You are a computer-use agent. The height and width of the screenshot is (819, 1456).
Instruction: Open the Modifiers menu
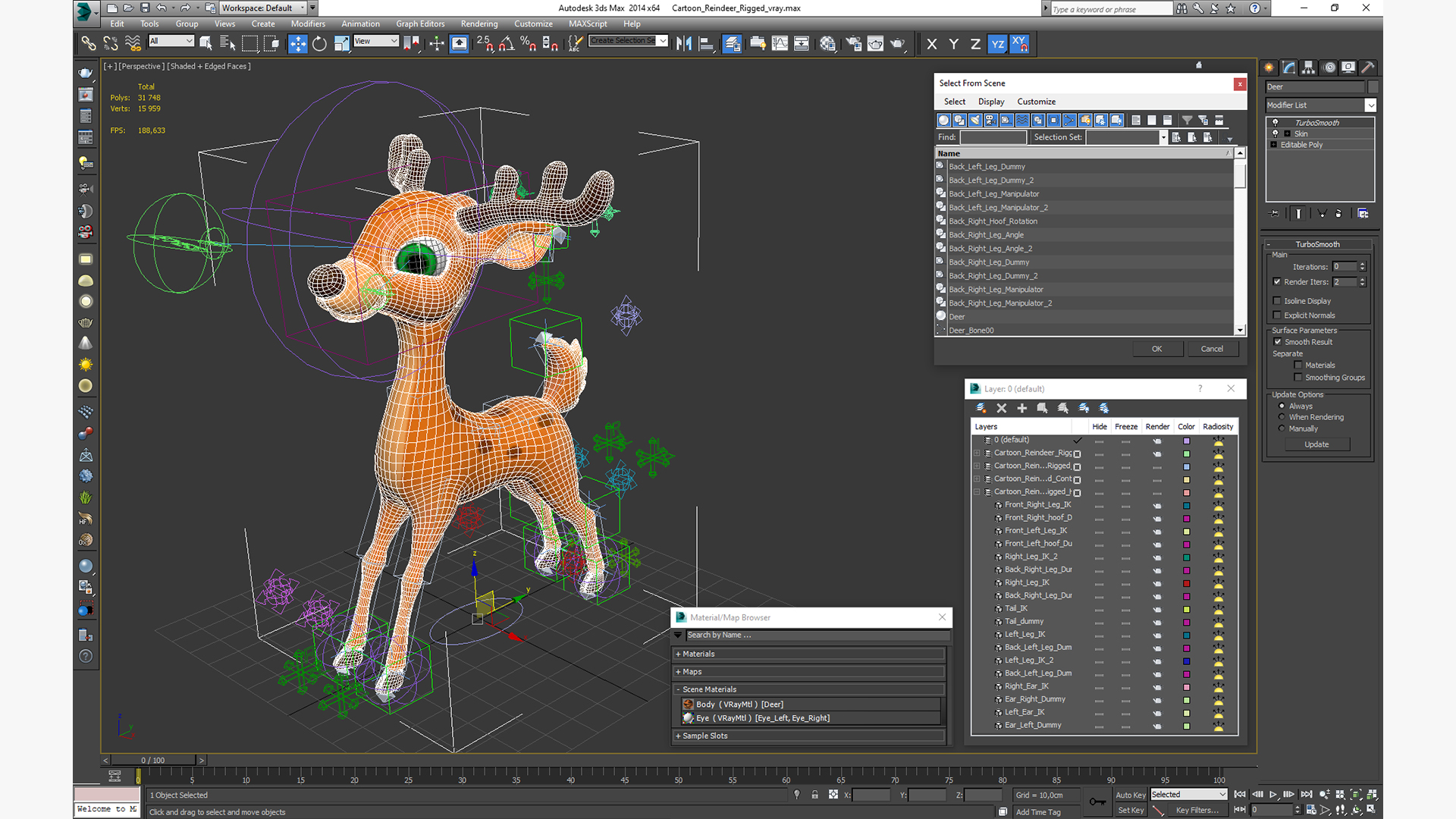coord(308,24)
